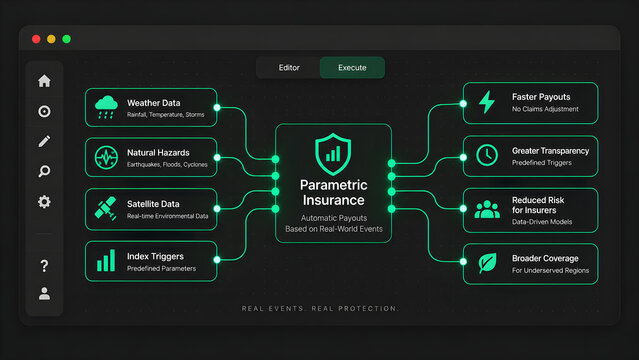The image size is (639, 360).
Task: Open the settings gear in sidebar
Action: (x=44, y=202)
